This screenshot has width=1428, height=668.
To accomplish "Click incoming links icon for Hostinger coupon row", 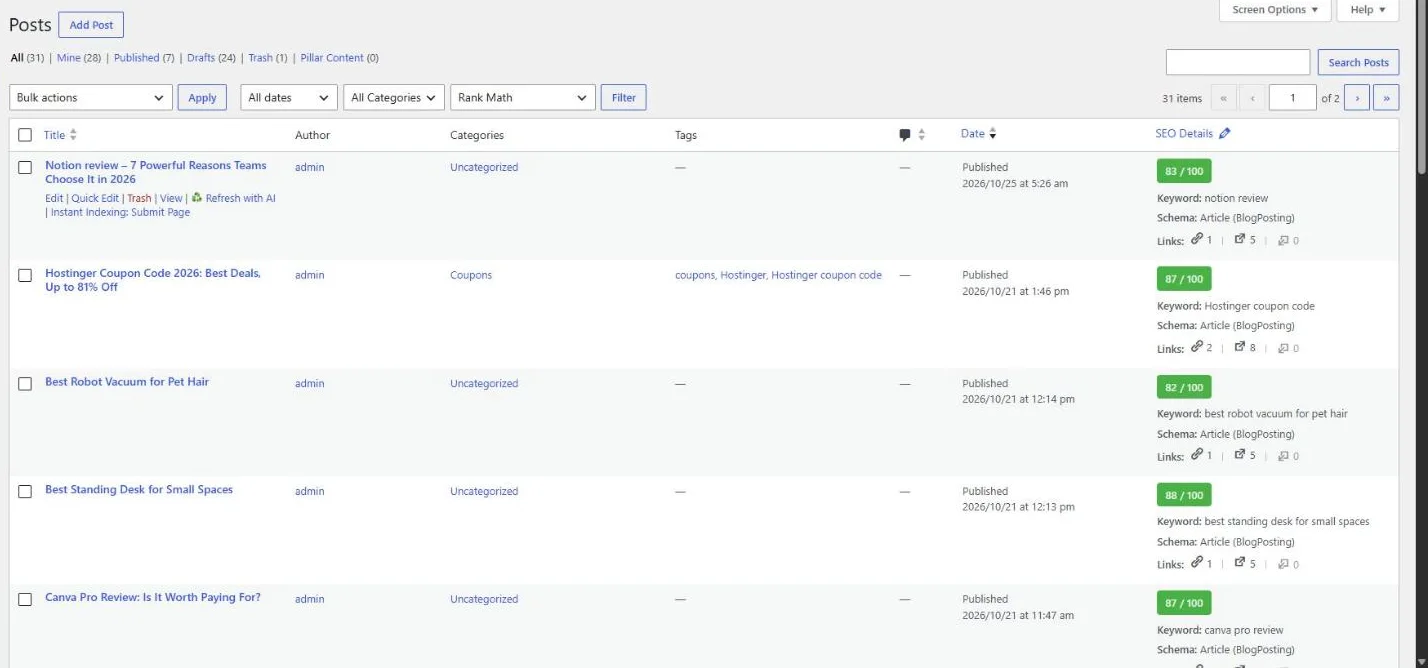I will coord(1283,348).
